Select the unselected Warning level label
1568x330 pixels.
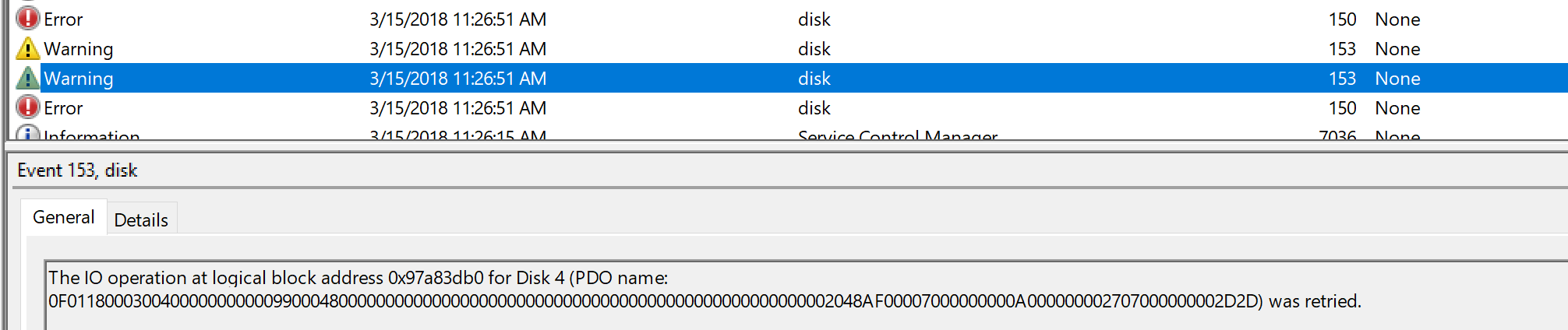pyautogui.click(x=78, y=49)
